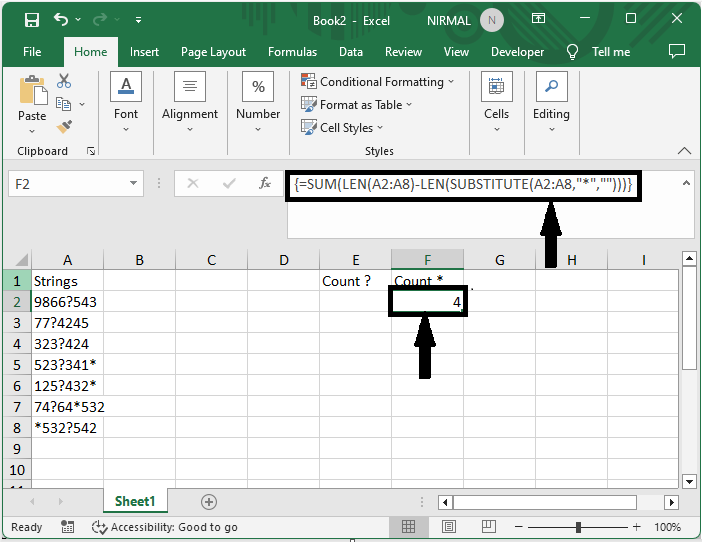The height and width of the screenshot is (542, 702).
Task: Confirm entry with the checkmark icon
Action: tap(229, 183)
